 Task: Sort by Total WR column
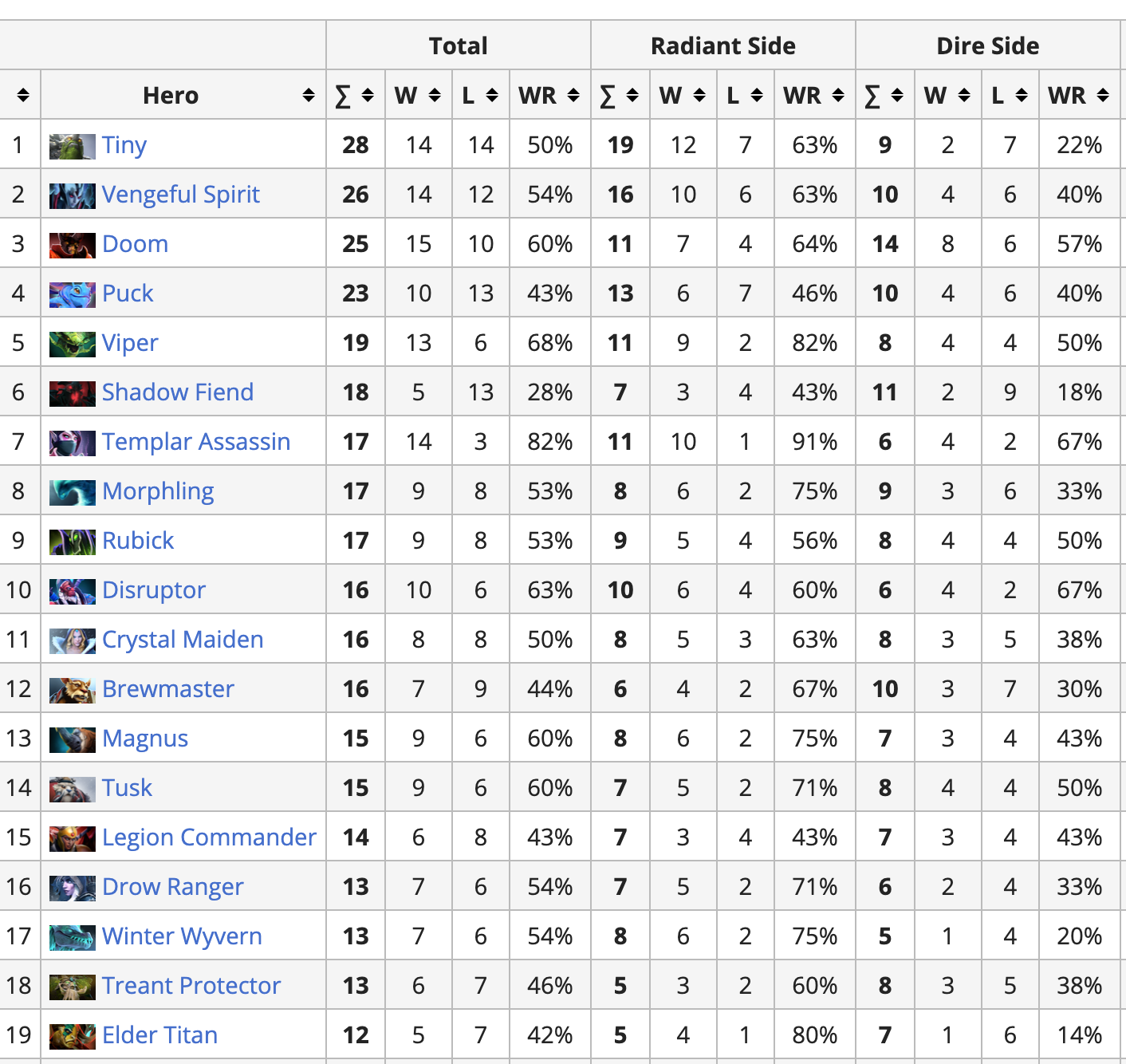click(573, 96)
